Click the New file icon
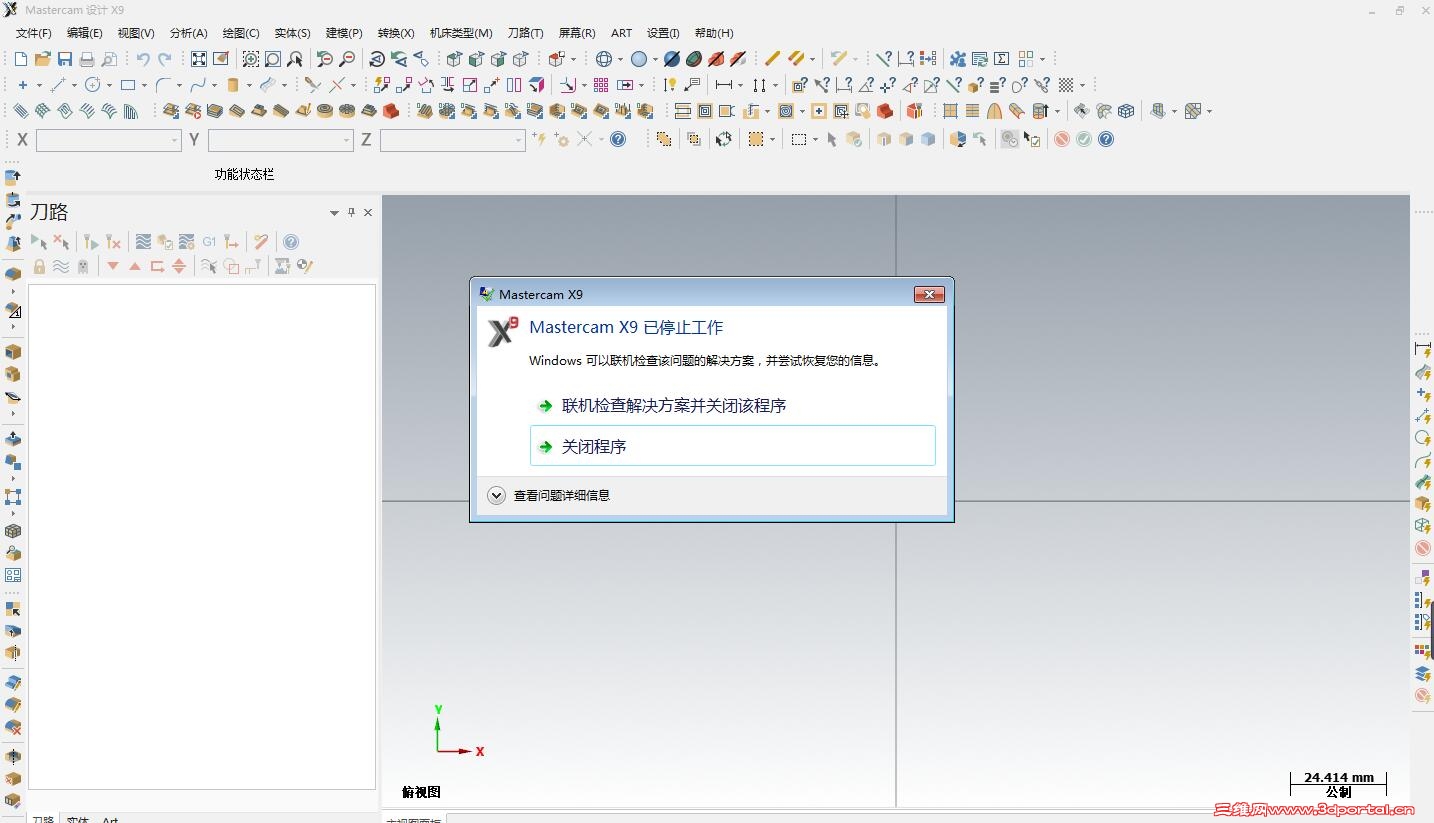This screenshot has height=823, width=1434. [x=21, y=59]
